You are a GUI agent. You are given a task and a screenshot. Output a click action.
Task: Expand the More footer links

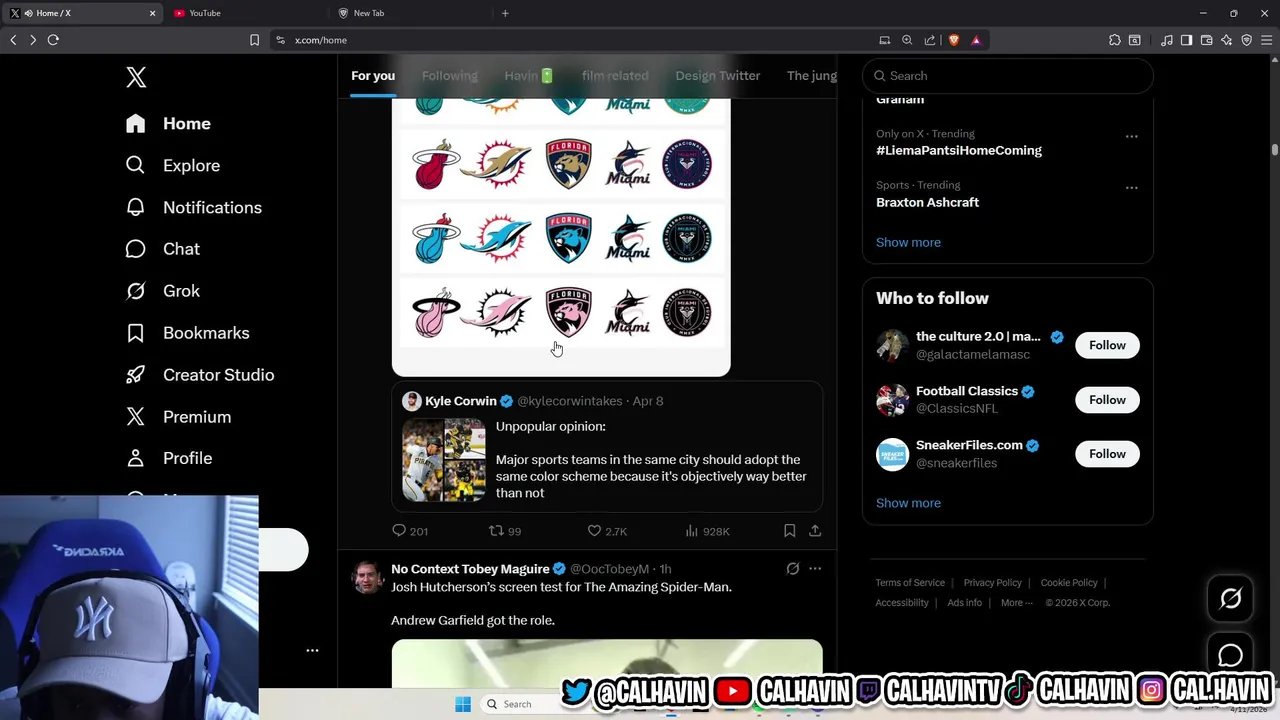[1016, 603]
